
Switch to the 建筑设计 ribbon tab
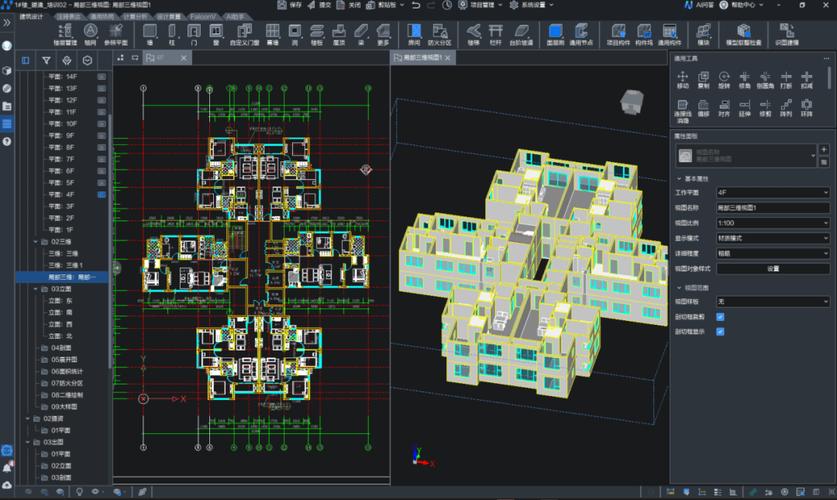[33, 17]
